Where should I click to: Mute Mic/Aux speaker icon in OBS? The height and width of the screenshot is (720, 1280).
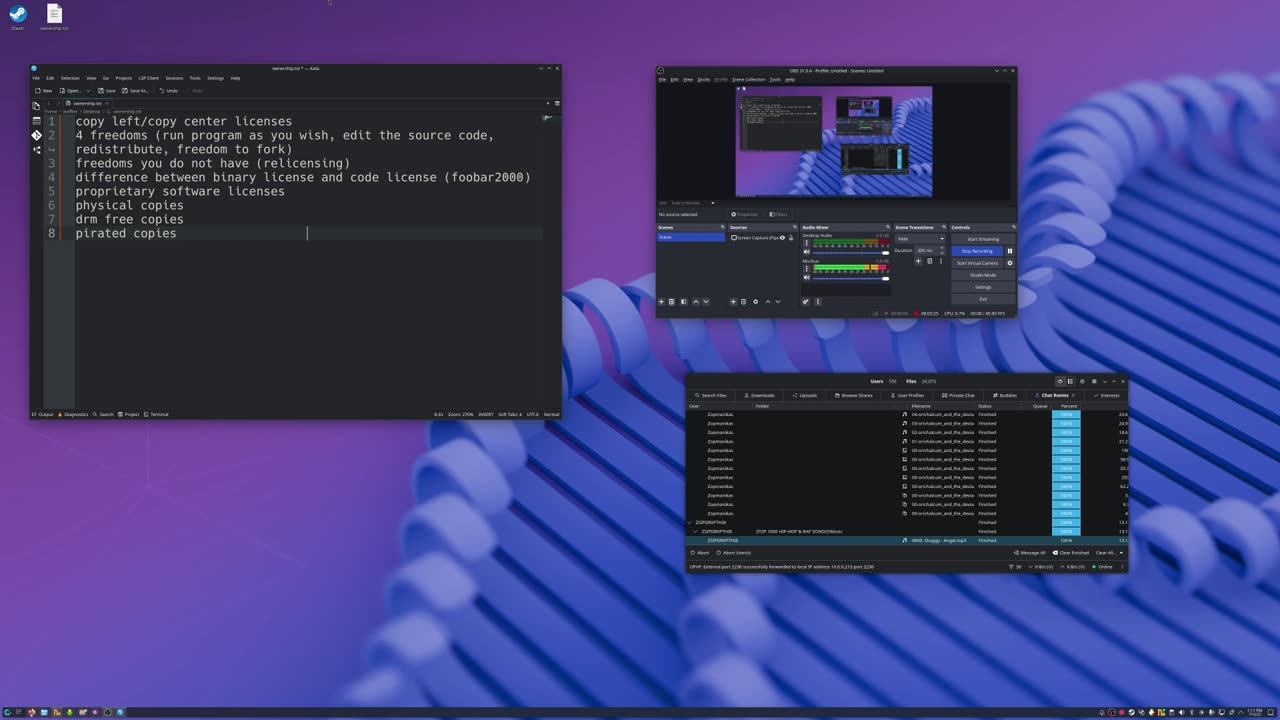pyautogui.click(x=807, y=277)
